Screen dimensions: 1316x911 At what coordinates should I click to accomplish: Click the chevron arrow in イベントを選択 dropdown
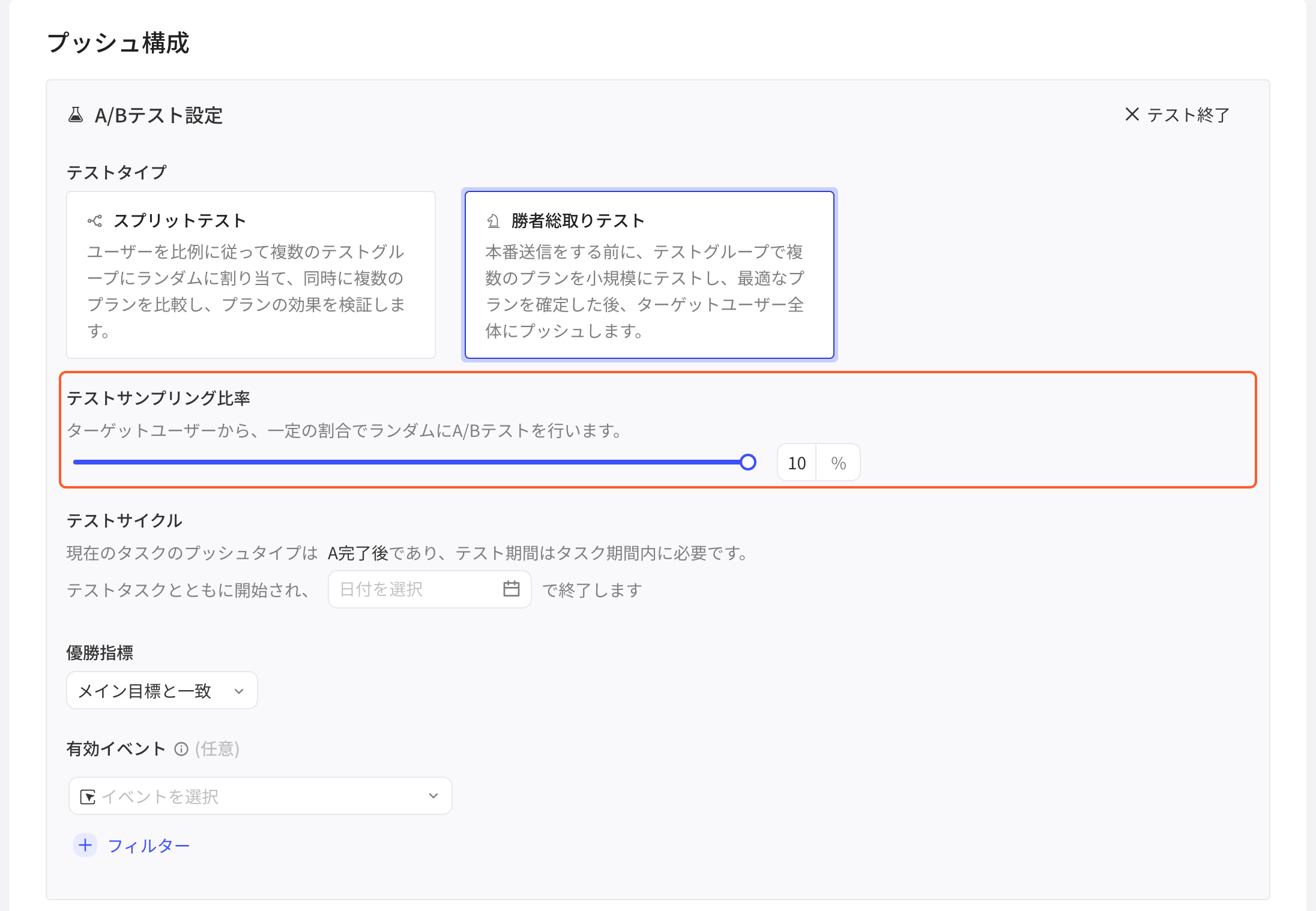[433, 796]
